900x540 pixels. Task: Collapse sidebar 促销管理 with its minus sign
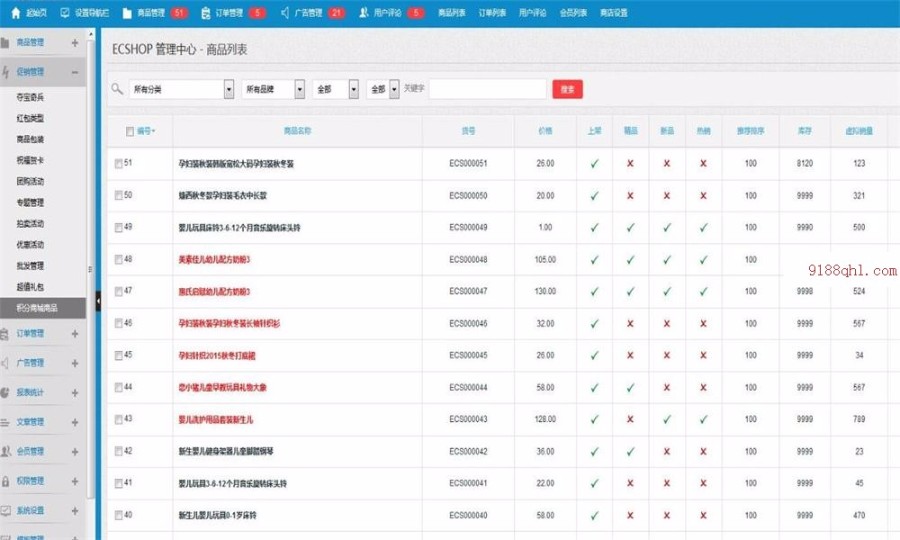(x=75, y=72)
